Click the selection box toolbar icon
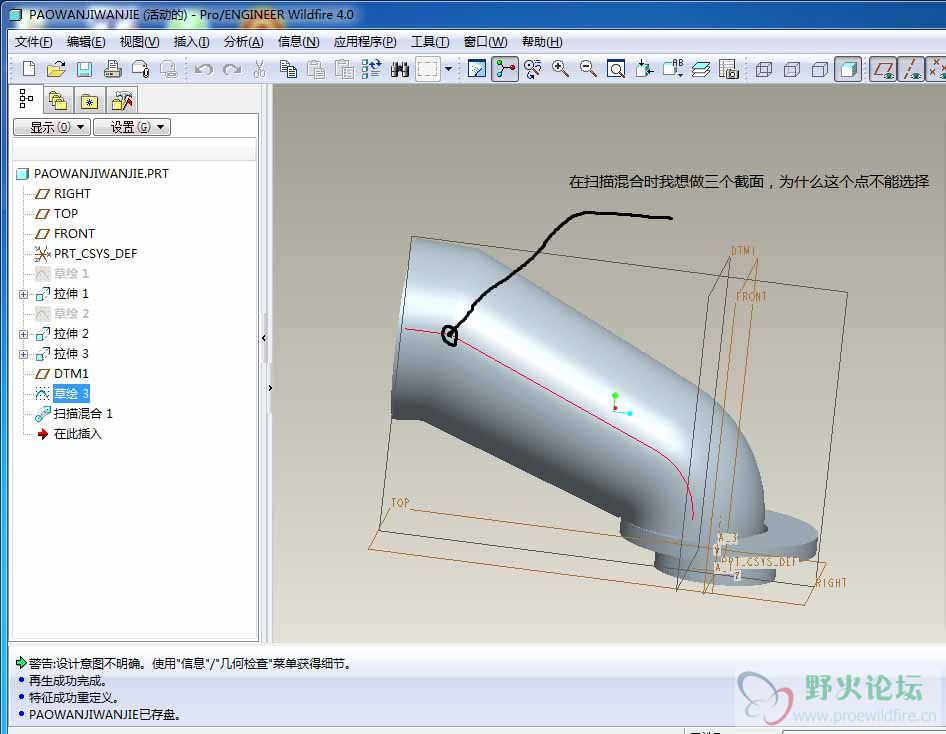 (428, 69)
